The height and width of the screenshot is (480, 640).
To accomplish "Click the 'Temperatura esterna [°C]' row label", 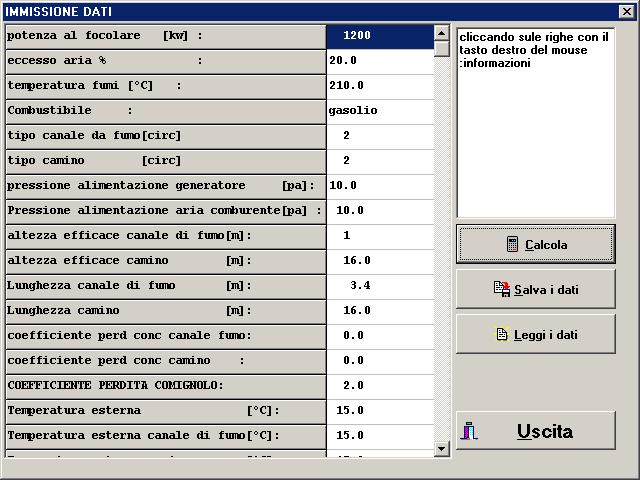I will point(166,411).
